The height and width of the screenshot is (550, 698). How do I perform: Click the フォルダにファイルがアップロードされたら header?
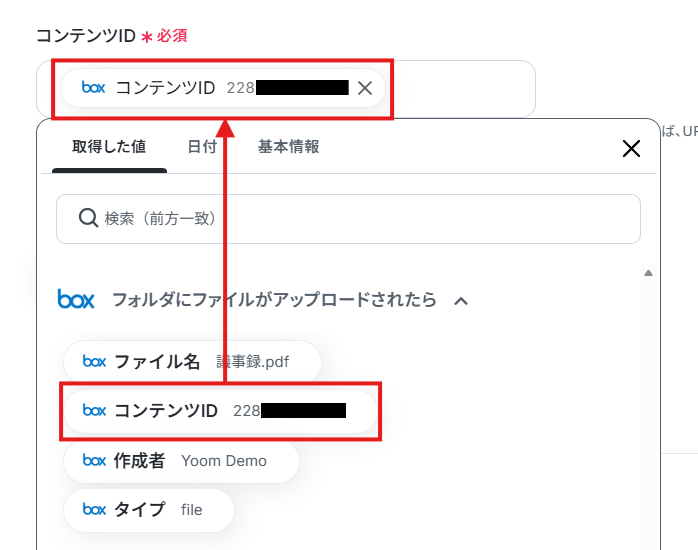pyautogui.click(x=274, y=299)
